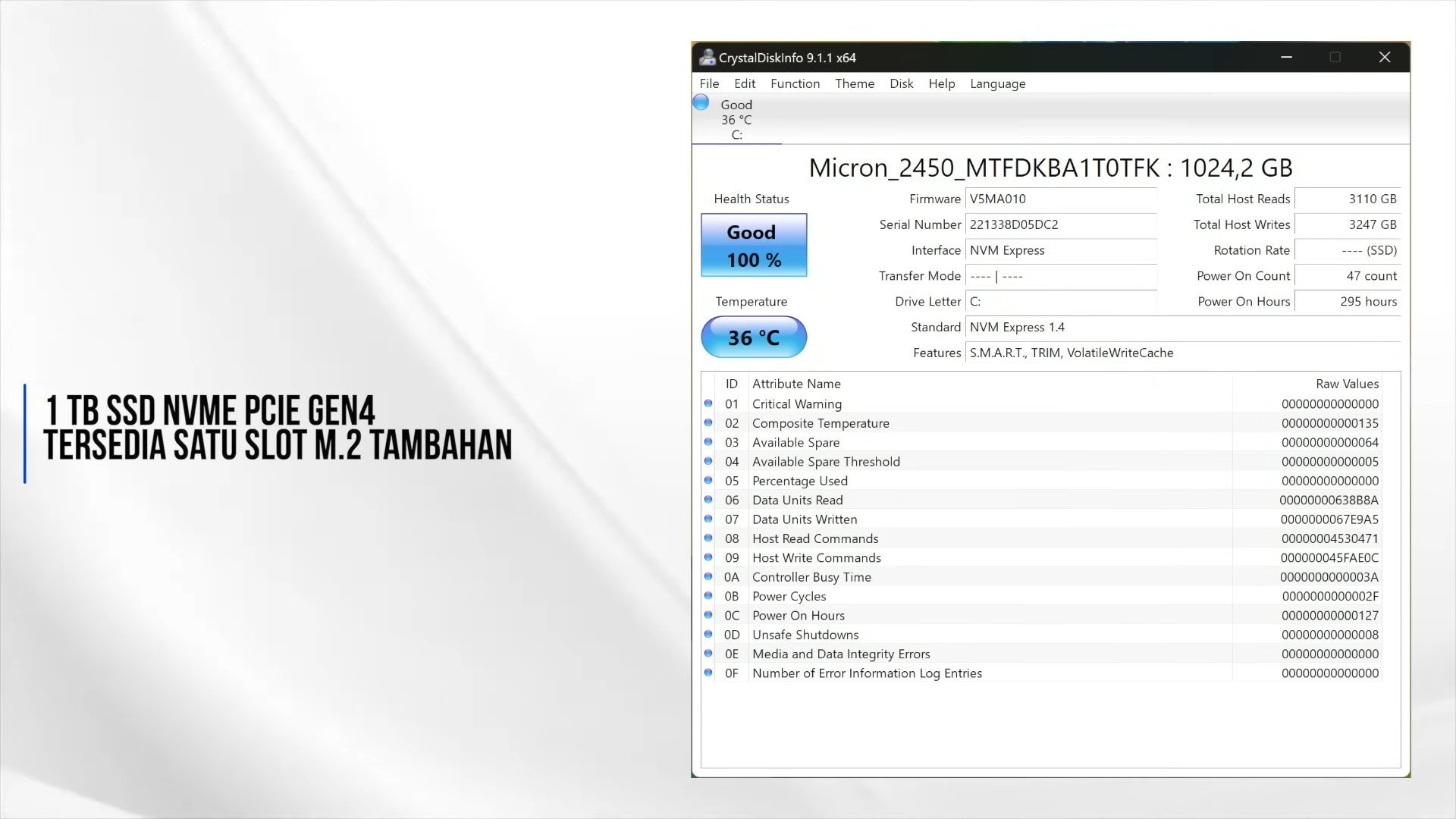Select the Unsafe Shutdowns attribute name
1456x819 pixels.
coord(805,635)
